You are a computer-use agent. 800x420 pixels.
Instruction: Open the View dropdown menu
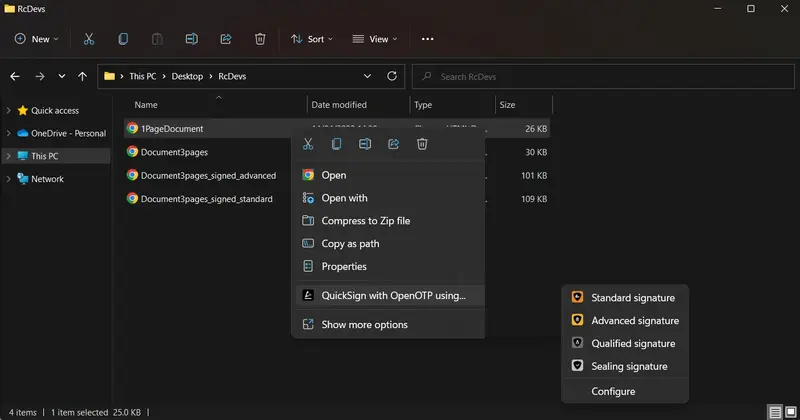(x=374, y=39)
